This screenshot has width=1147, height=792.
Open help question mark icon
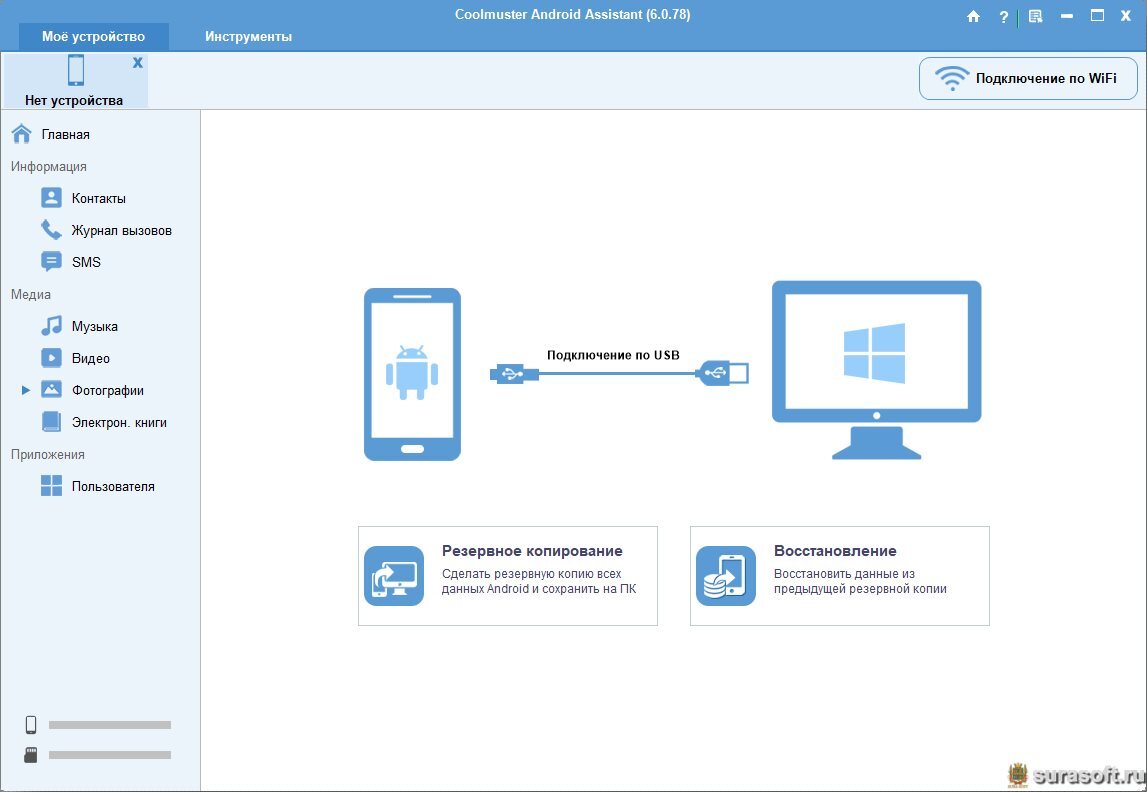(x=1004, y=16)
